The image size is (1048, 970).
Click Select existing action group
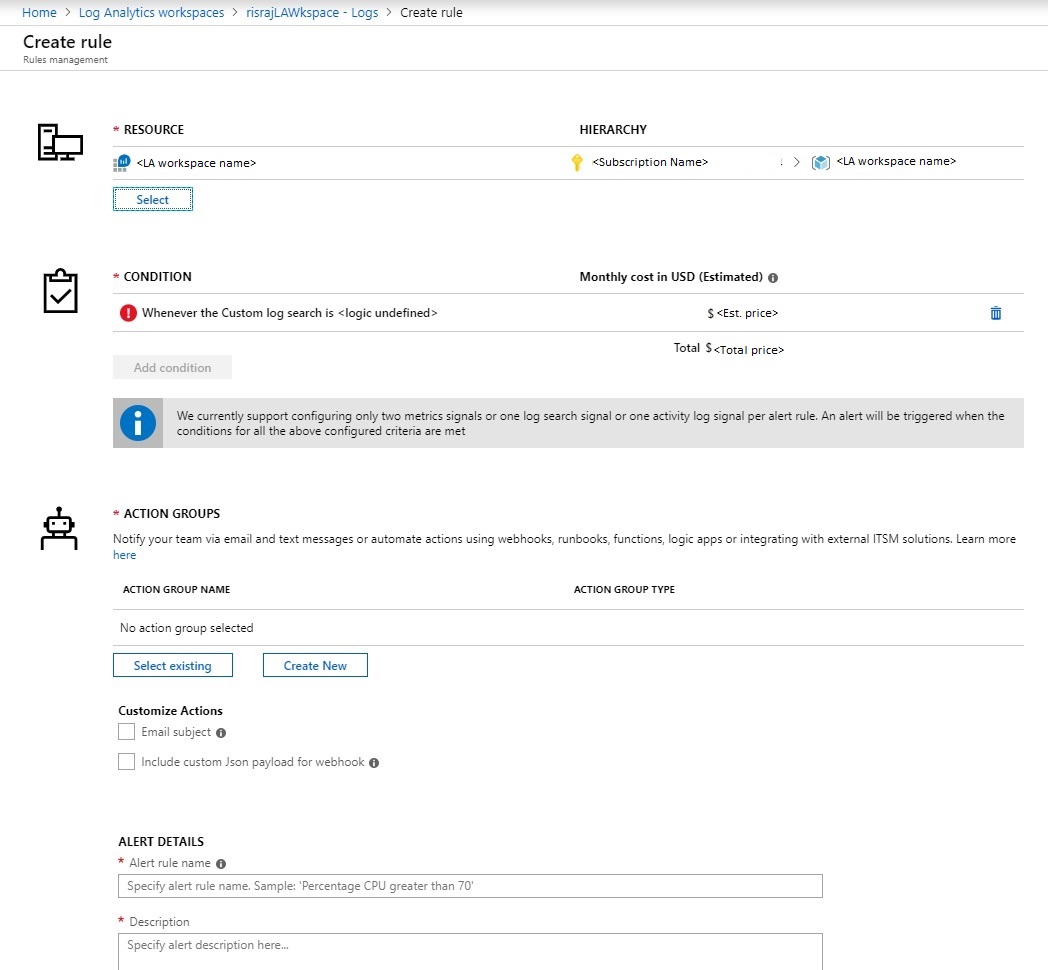coord(172,664)
